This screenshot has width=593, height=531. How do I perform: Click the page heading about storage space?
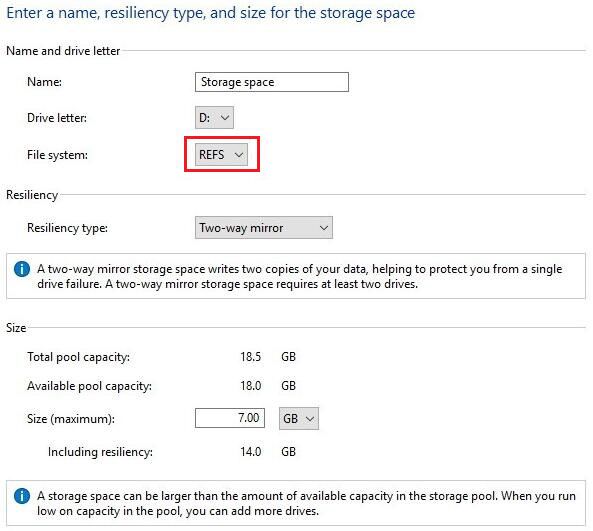click(211, 13)
